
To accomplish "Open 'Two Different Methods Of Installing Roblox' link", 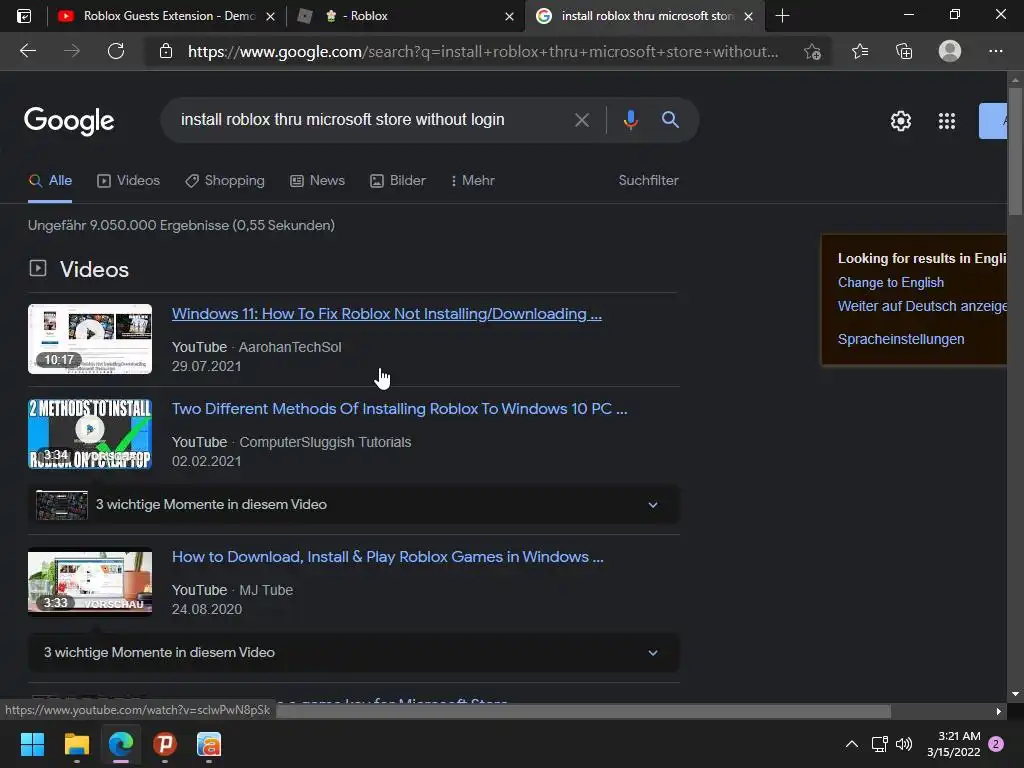I will click(x=399, y=409).
